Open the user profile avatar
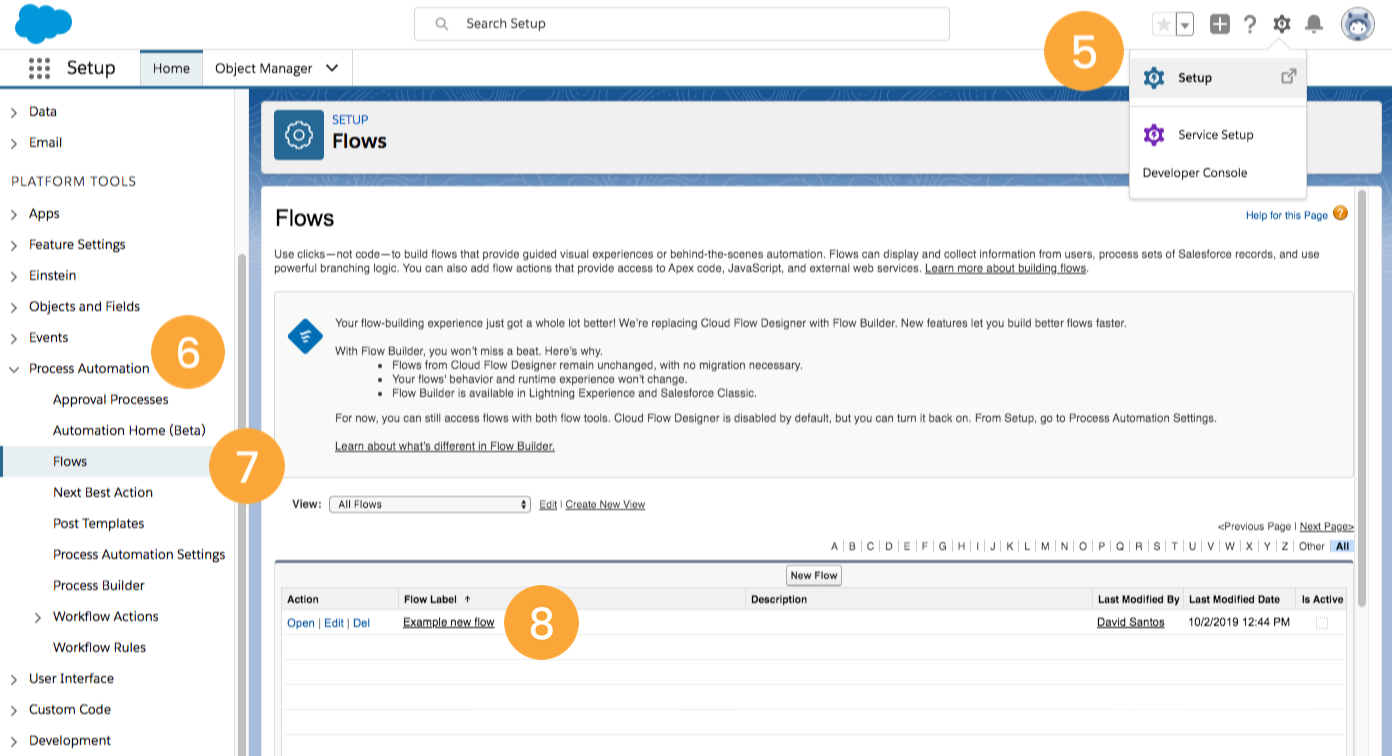This screenshot has height=756, width=1392. [1358, 24]
